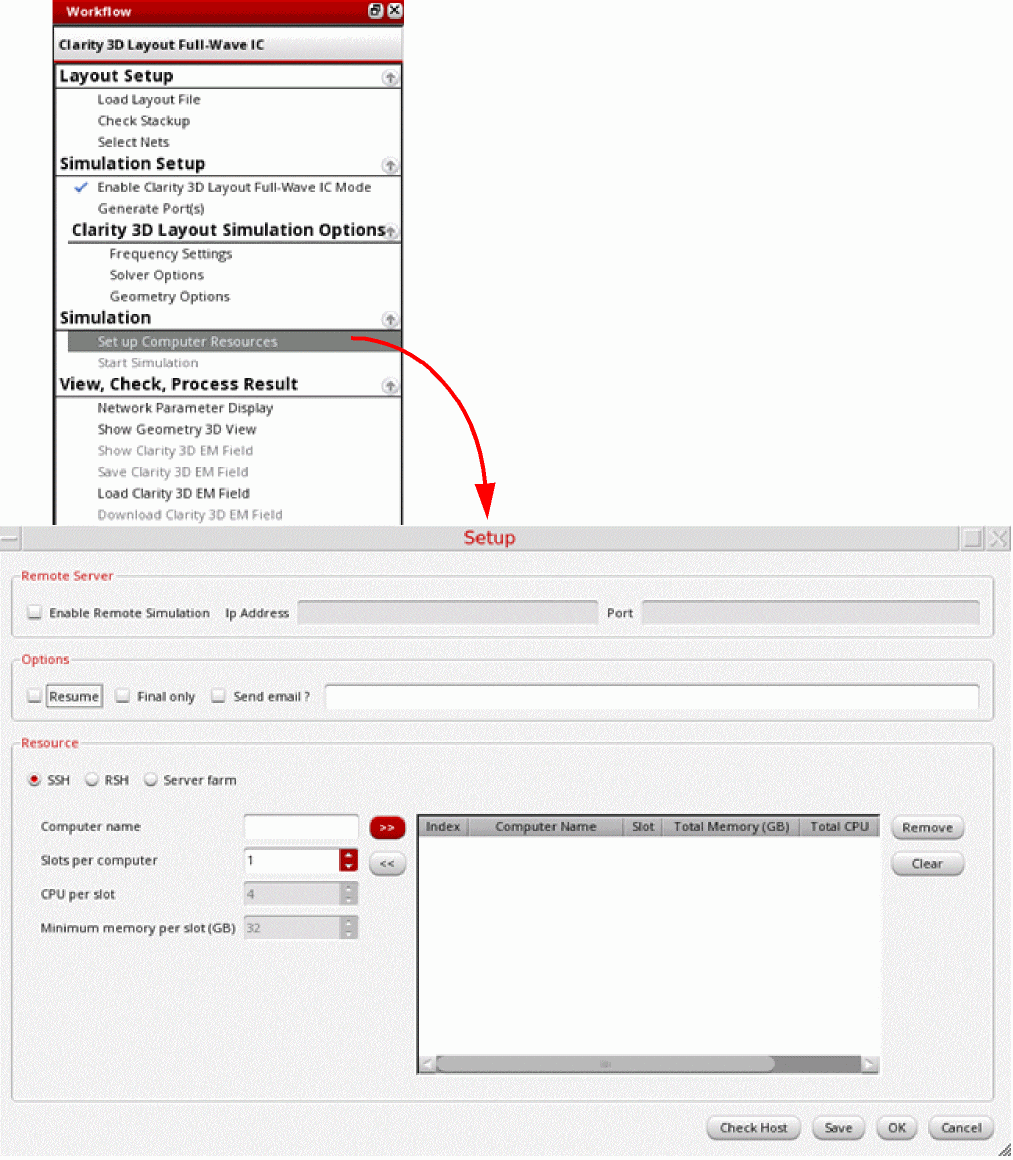Viewport: 1013px width, 1160px height.
Task: Open Frequency Settings
Action: pos(171,254)
